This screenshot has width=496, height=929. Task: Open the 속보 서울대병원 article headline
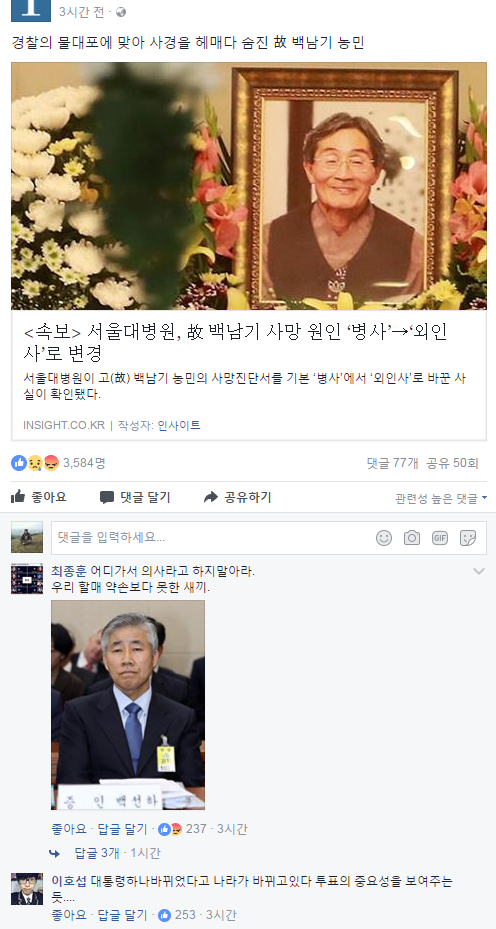click(235, 343)
